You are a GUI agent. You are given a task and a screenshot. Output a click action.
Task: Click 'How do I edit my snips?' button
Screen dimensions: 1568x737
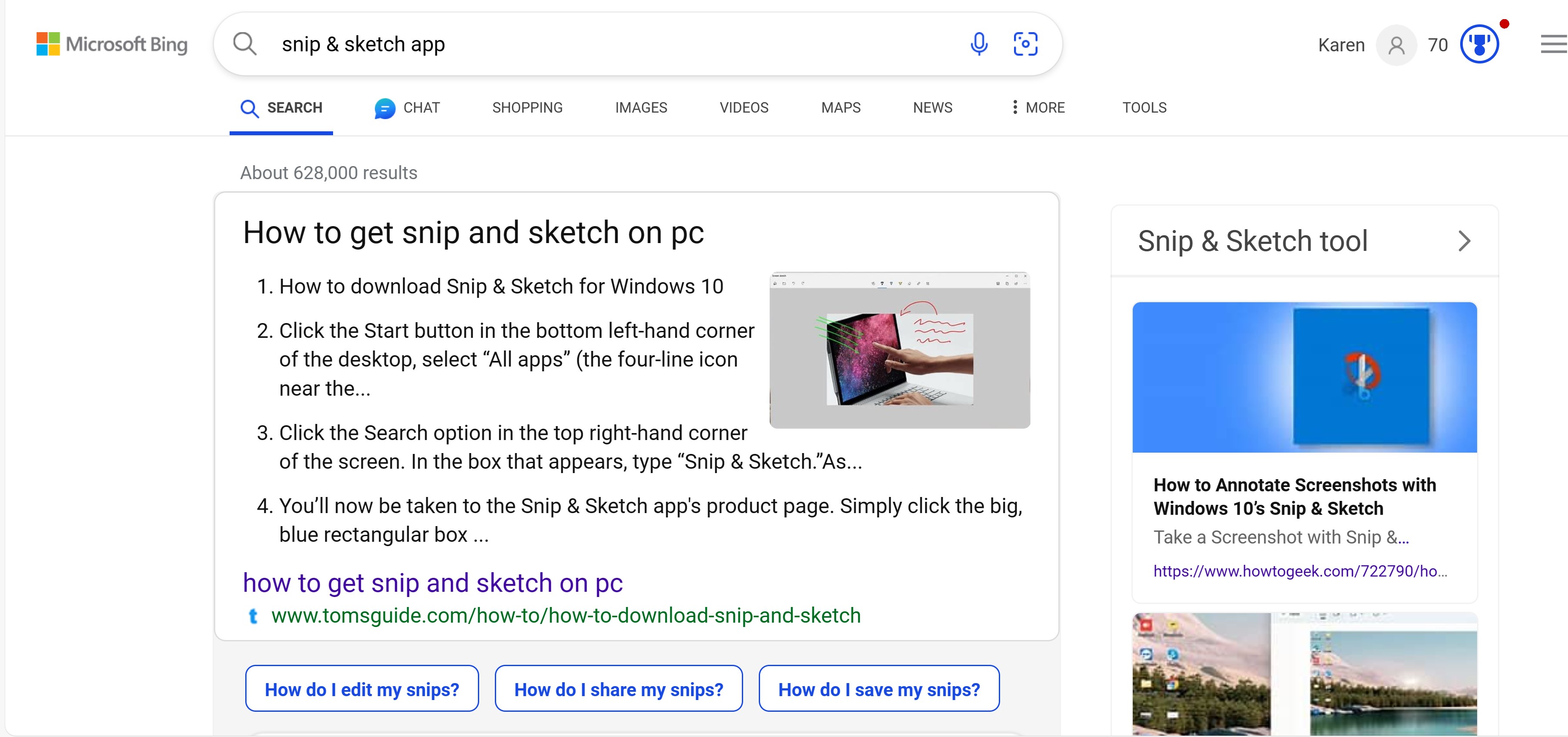point(362,689)
